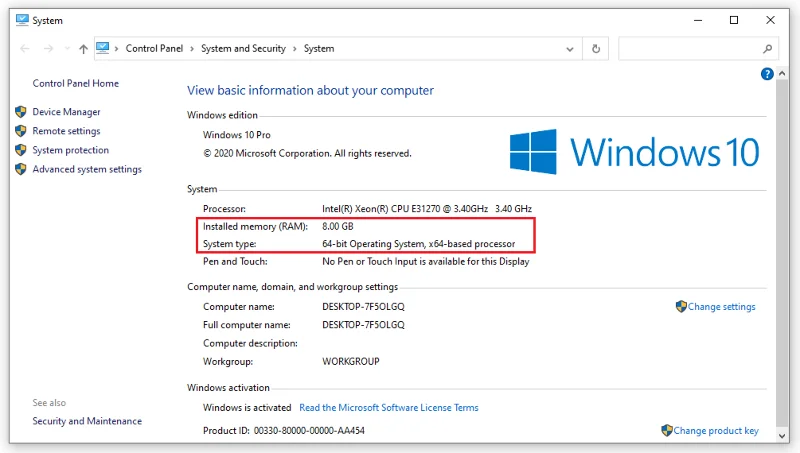
Task: Select System and Security breadcrumb
Action: tap(243, 48)
